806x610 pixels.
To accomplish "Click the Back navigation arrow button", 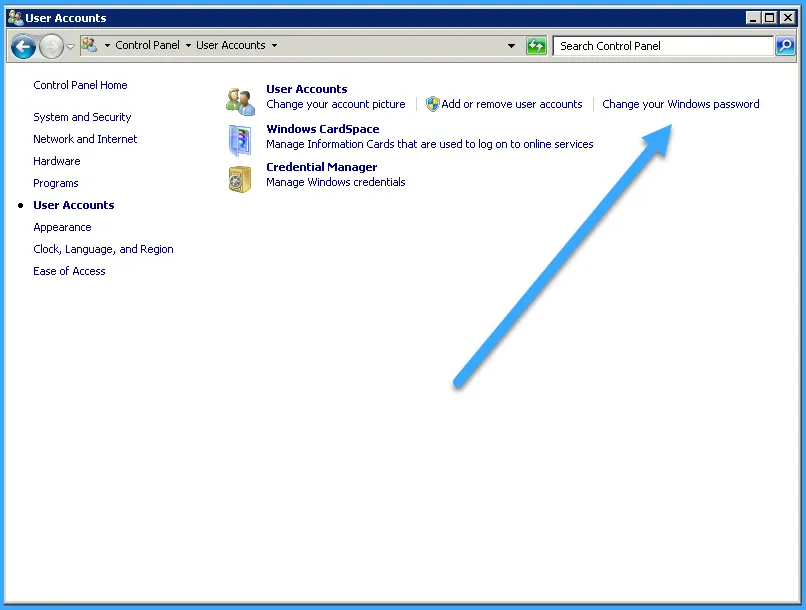I will (x=23, y=46).
